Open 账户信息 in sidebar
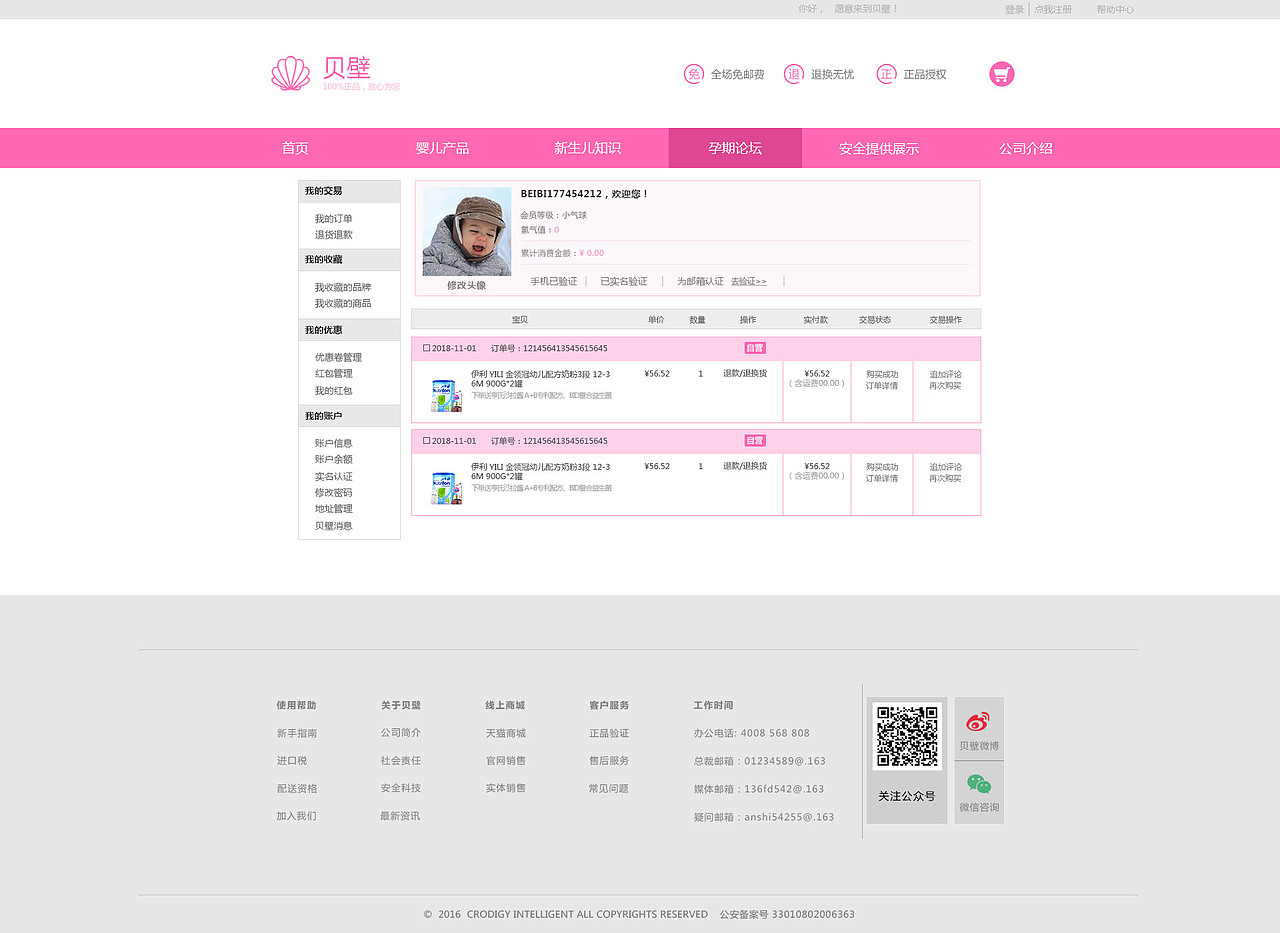Image resolution: width=1280 pixels, height=933 pixels. coord(334,443)
